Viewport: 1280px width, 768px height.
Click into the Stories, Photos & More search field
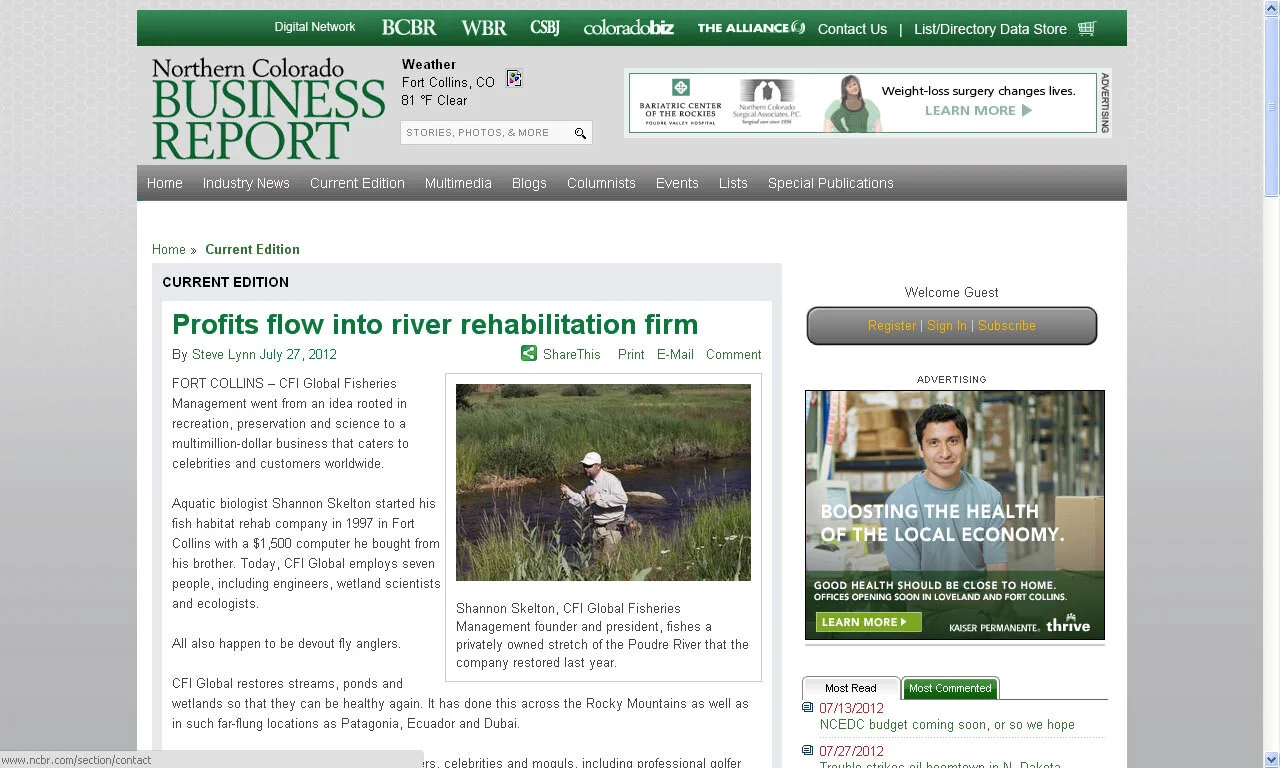tap(486, 133)
